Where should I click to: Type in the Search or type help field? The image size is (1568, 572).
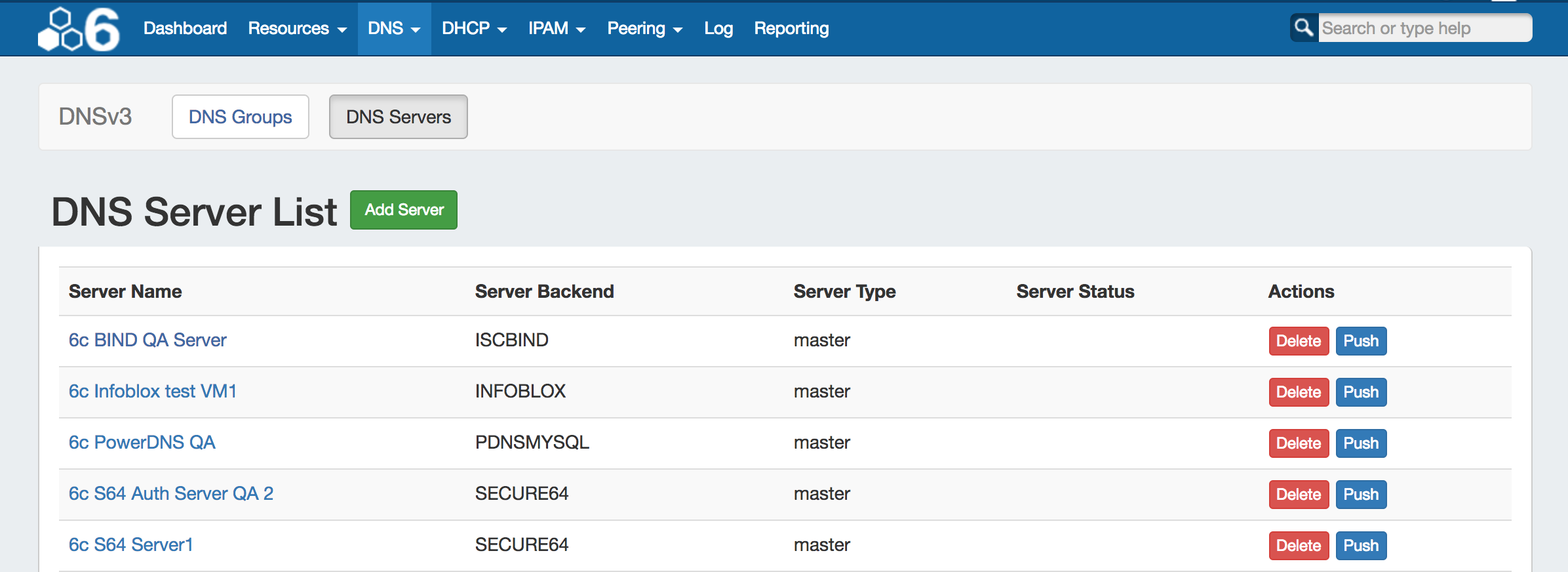pos(1424,28)
